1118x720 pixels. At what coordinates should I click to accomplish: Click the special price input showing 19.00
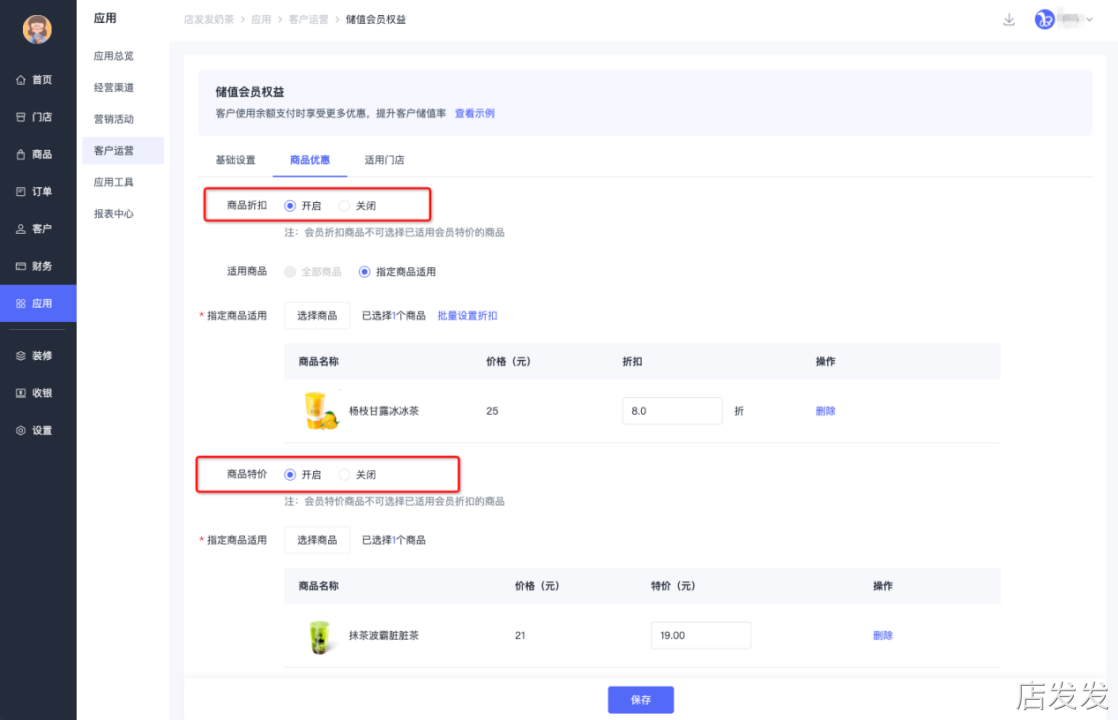click(x=701, y=636)
